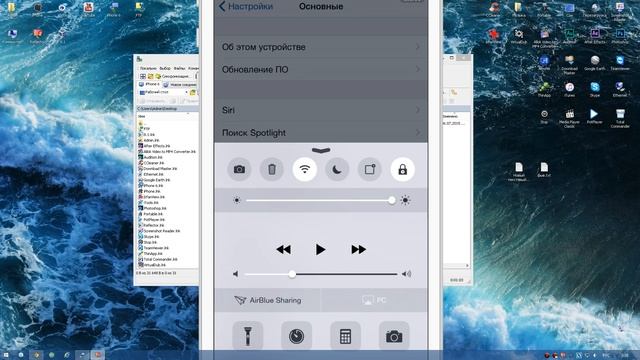Switch to the Новое соединение tab
Screen dimensions: 640x360
point(180,84)
